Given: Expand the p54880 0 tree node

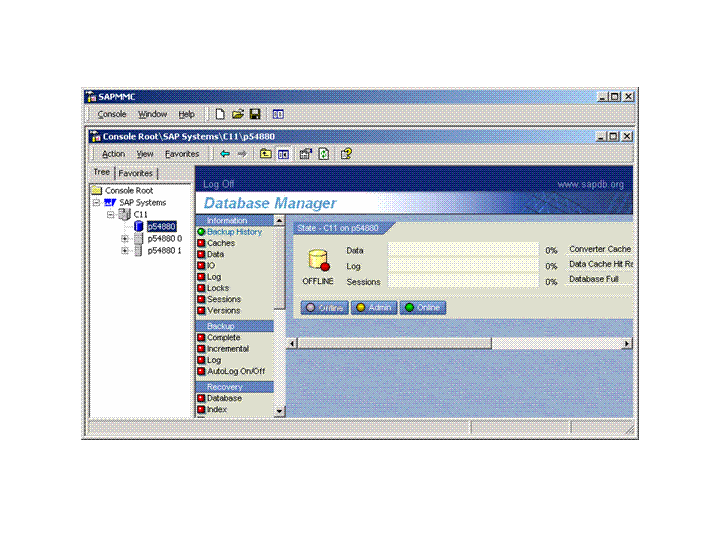Looking at the screenshot, I should (x=125, y=239).
